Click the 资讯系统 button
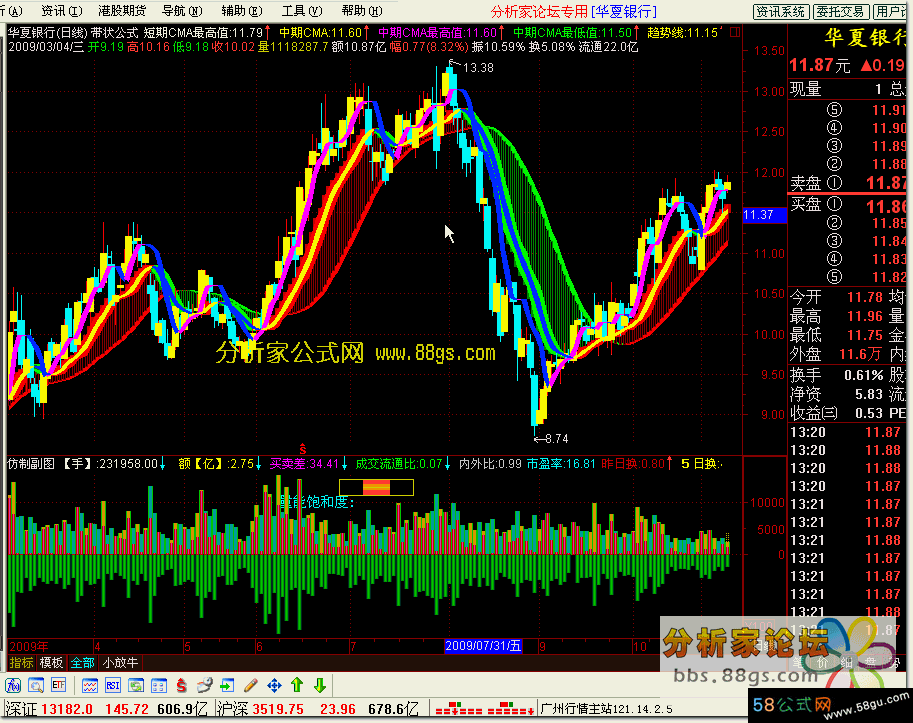 click(781, 12)
